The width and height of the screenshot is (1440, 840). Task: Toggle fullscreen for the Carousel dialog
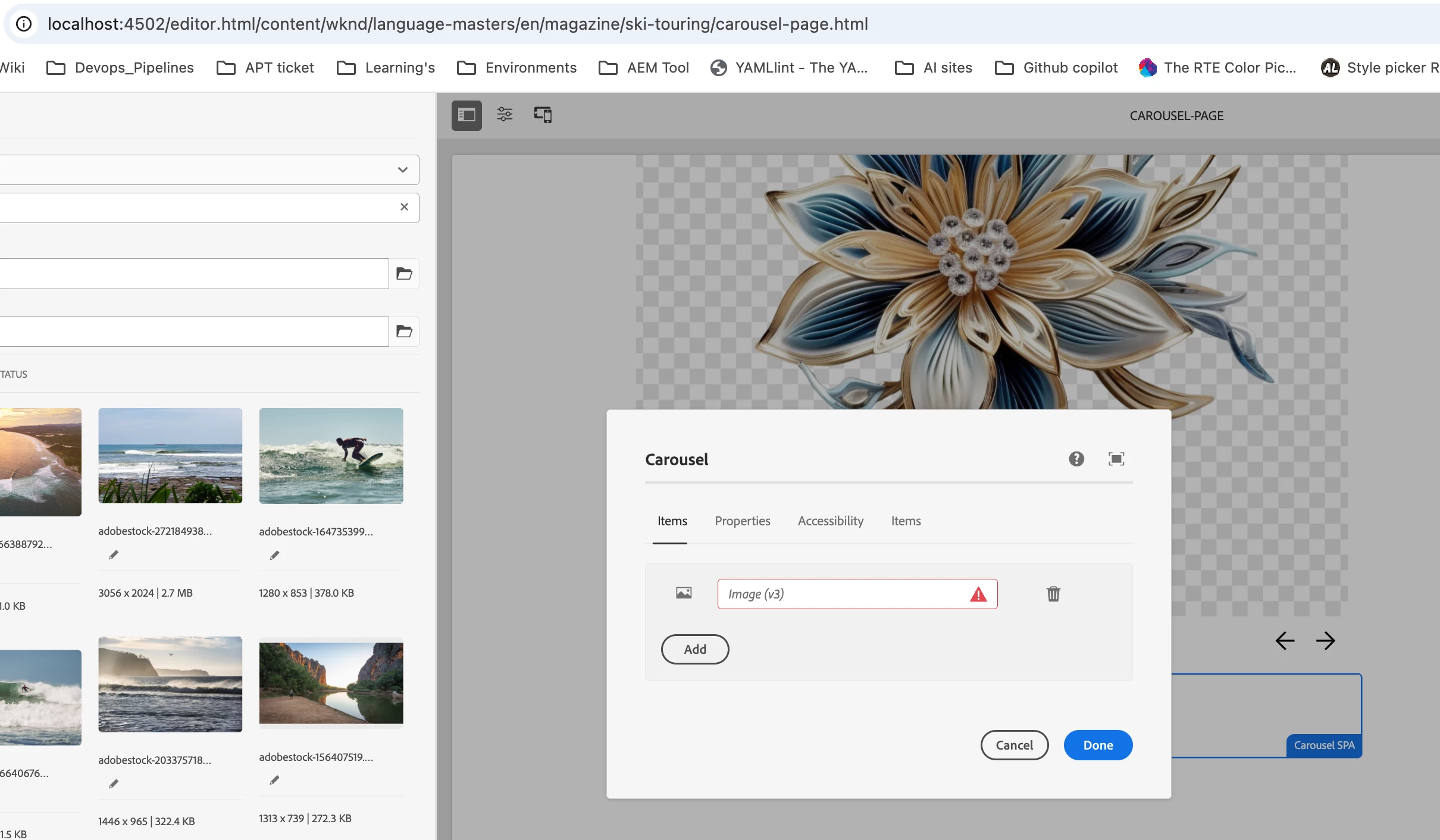1116,459
